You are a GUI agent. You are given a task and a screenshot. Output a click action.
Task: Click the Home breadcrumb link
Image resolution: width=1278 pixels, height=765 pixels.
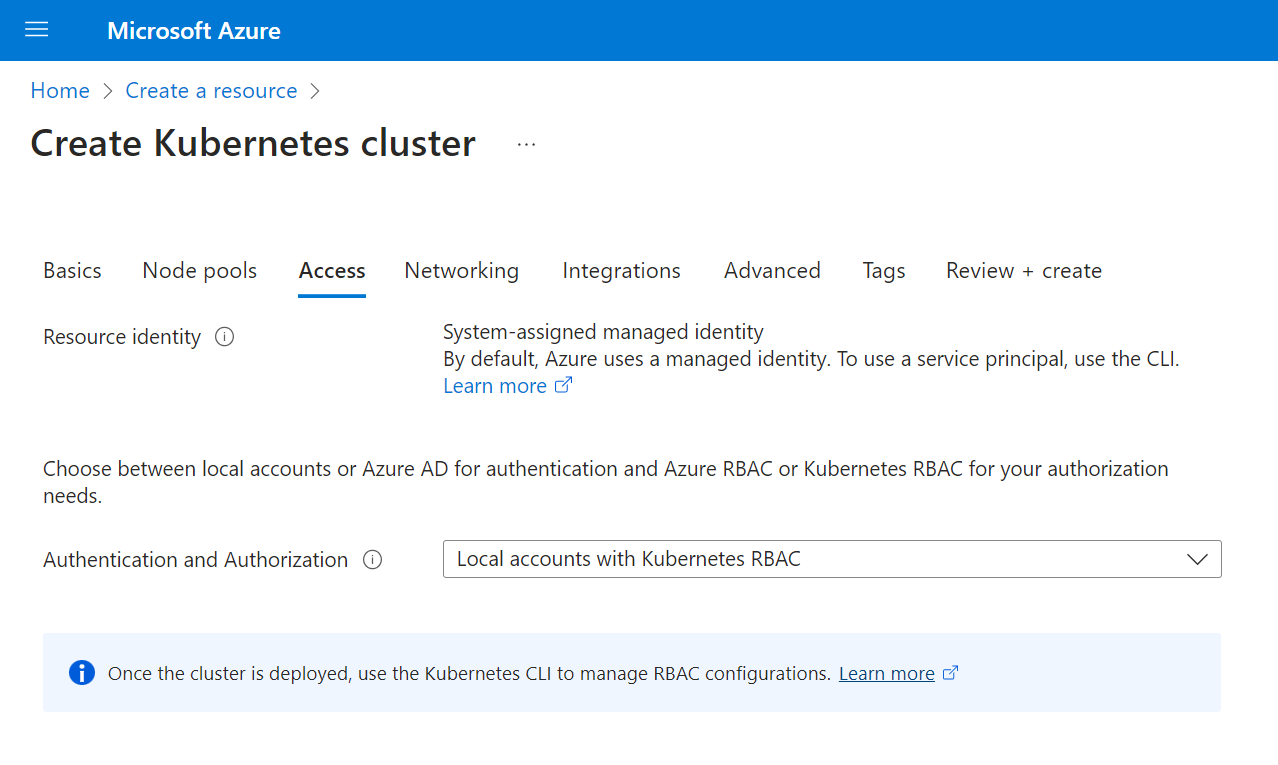coord(59,90)
